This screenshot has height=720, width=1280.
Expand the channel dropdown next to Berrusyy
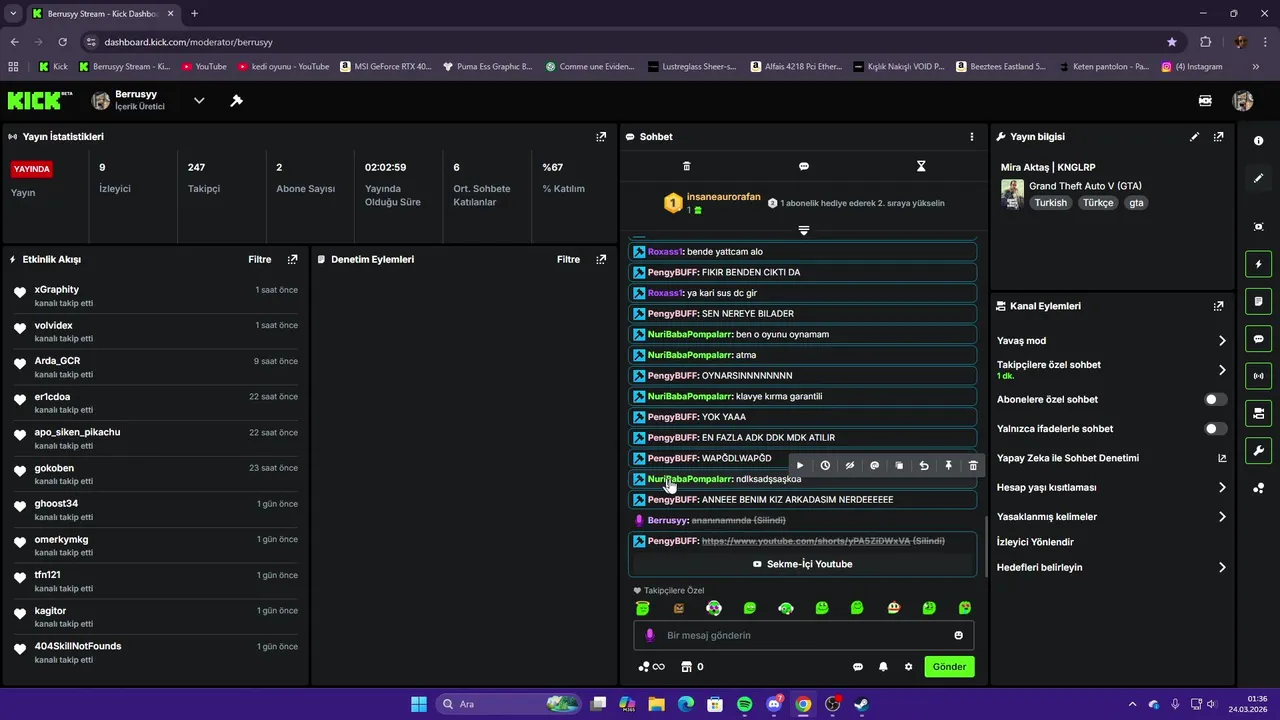click(199, 101)
